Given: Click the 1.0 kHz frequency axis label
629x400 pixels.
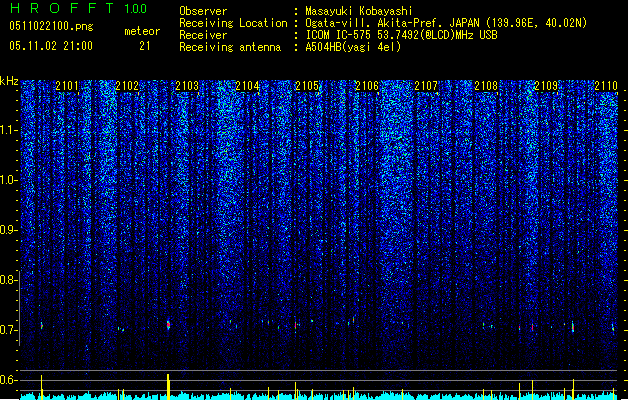Looking at the screenshot, I should point(9,180).
